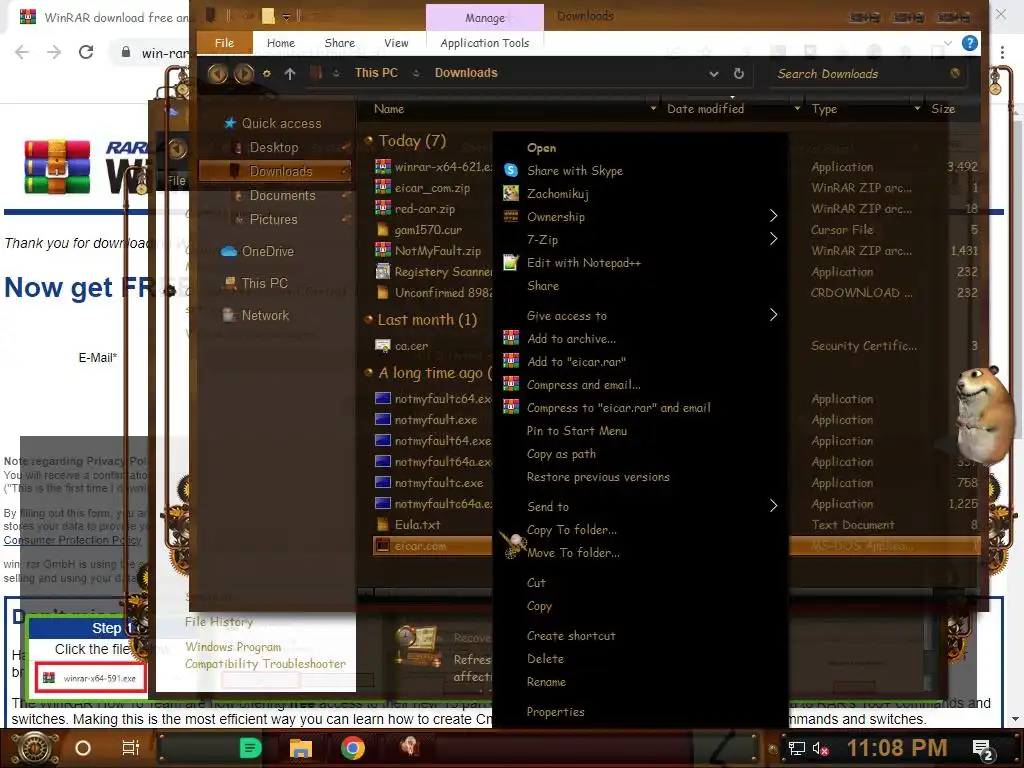This screenshot has width=1024, height=768.
Task: Click the muted volume tray icon
Action: point(820,748)
